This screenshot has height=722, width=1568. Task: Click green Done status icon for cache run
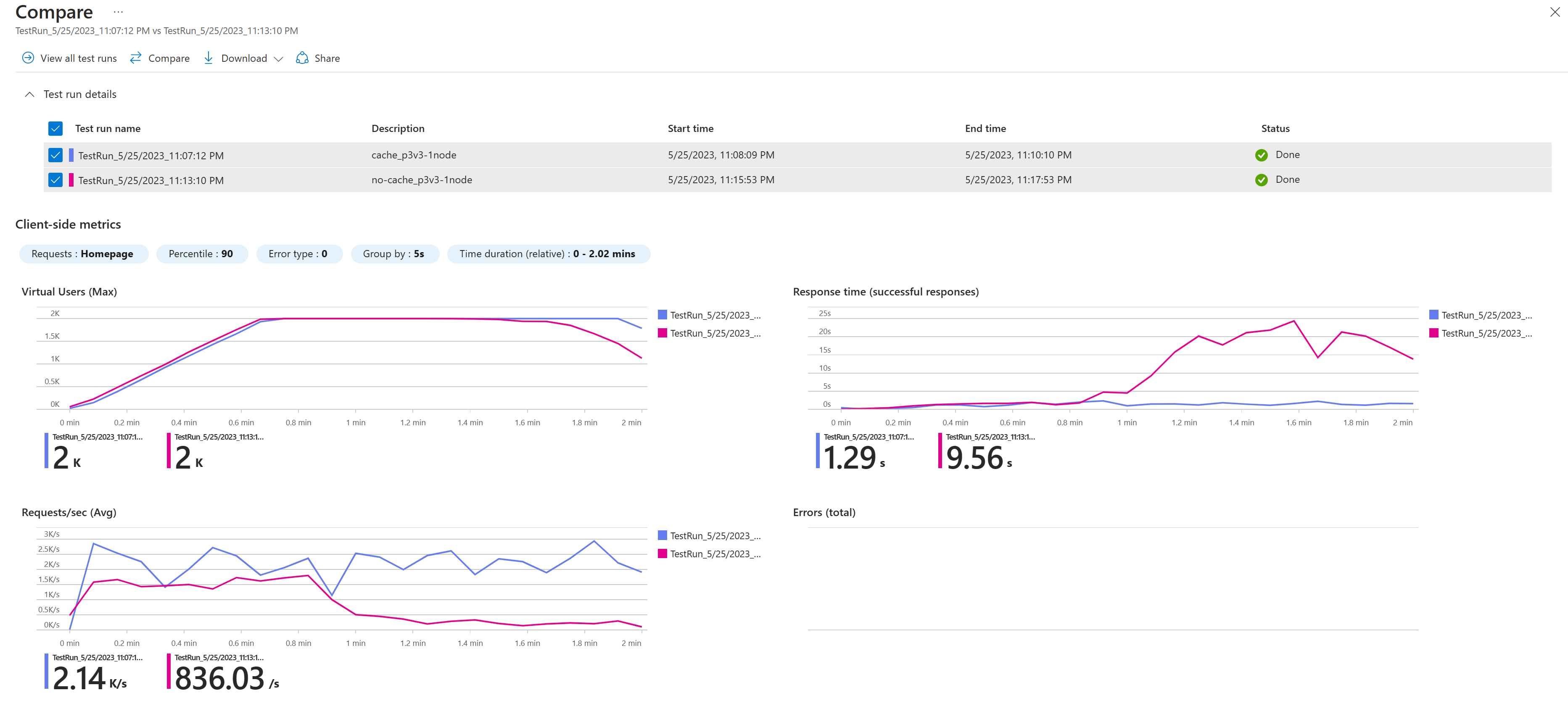click(x=1261, y=155)
